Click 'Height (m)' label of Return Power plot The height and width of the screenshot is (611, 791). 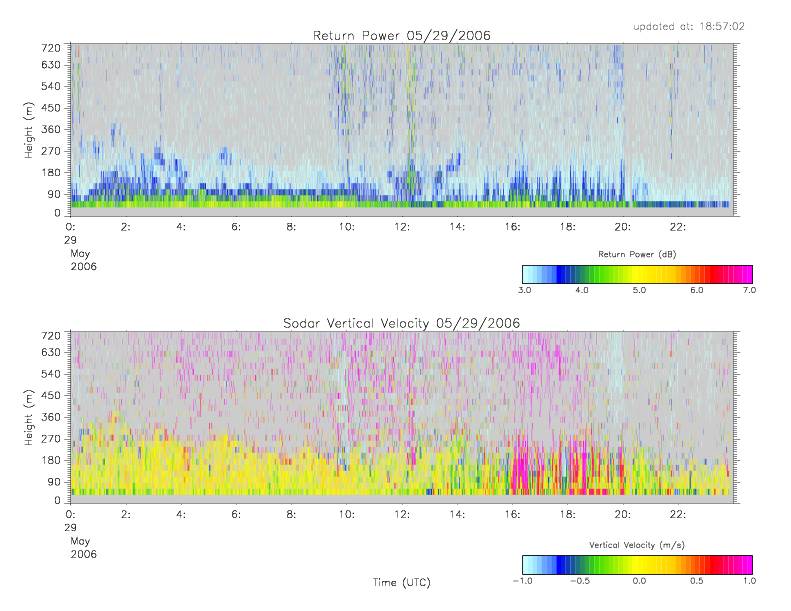[x=28, y=130]
